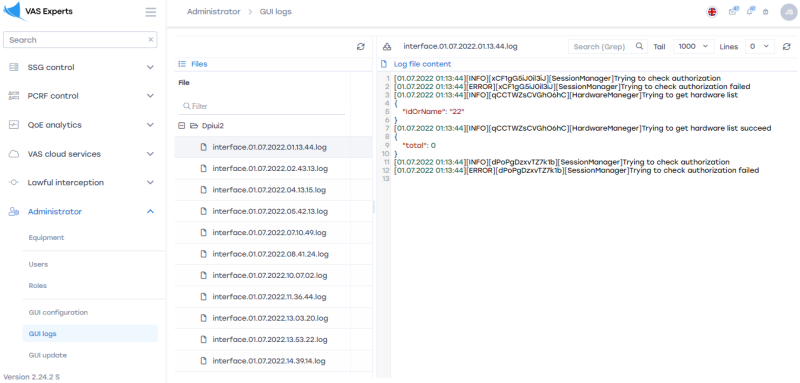This screenshot has width=800, height=383.
Task: Collapse the Dpiui2 folder tree node
Action: pos(182,125)
